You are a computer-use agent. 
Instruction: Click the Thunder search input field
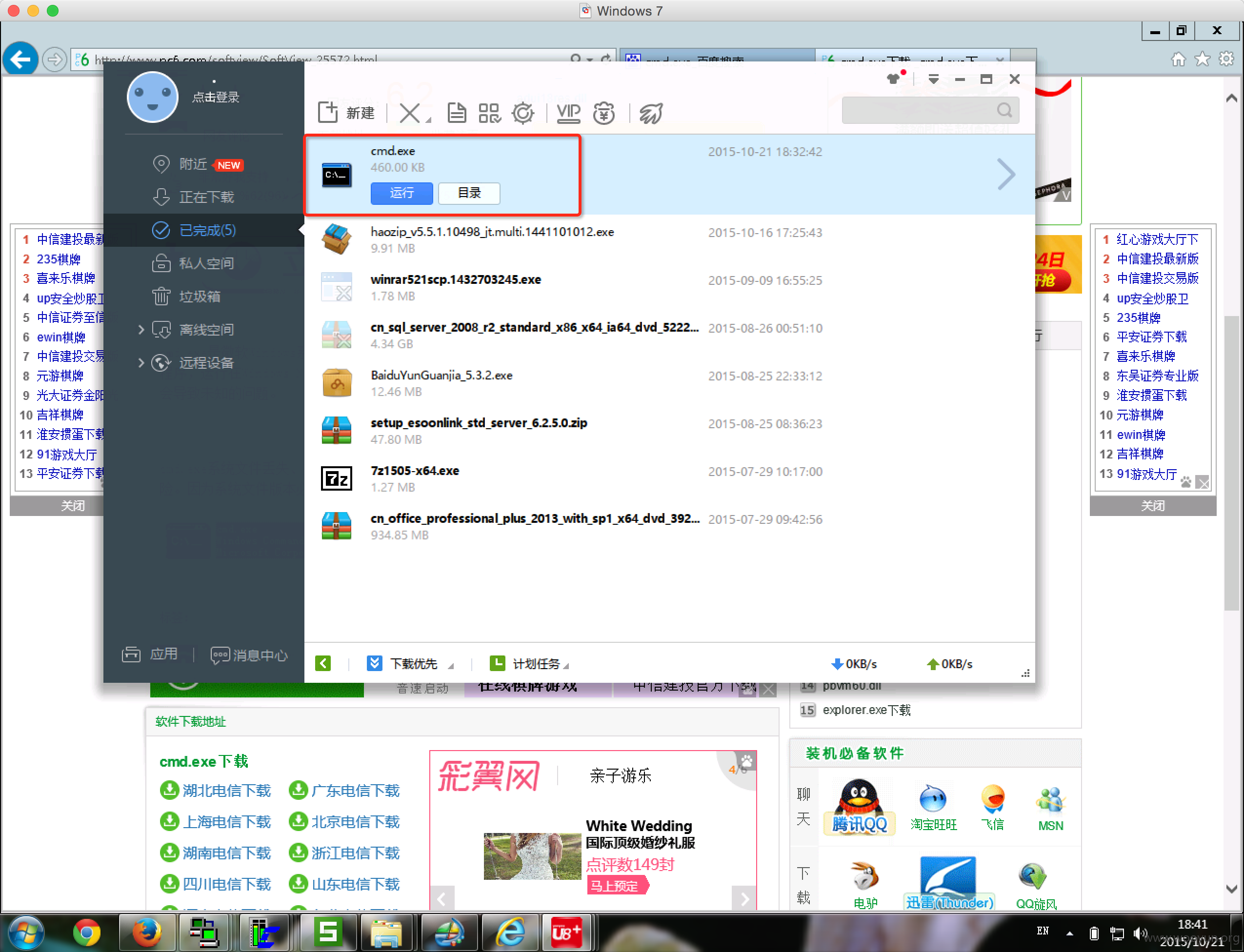coord(930,110)
